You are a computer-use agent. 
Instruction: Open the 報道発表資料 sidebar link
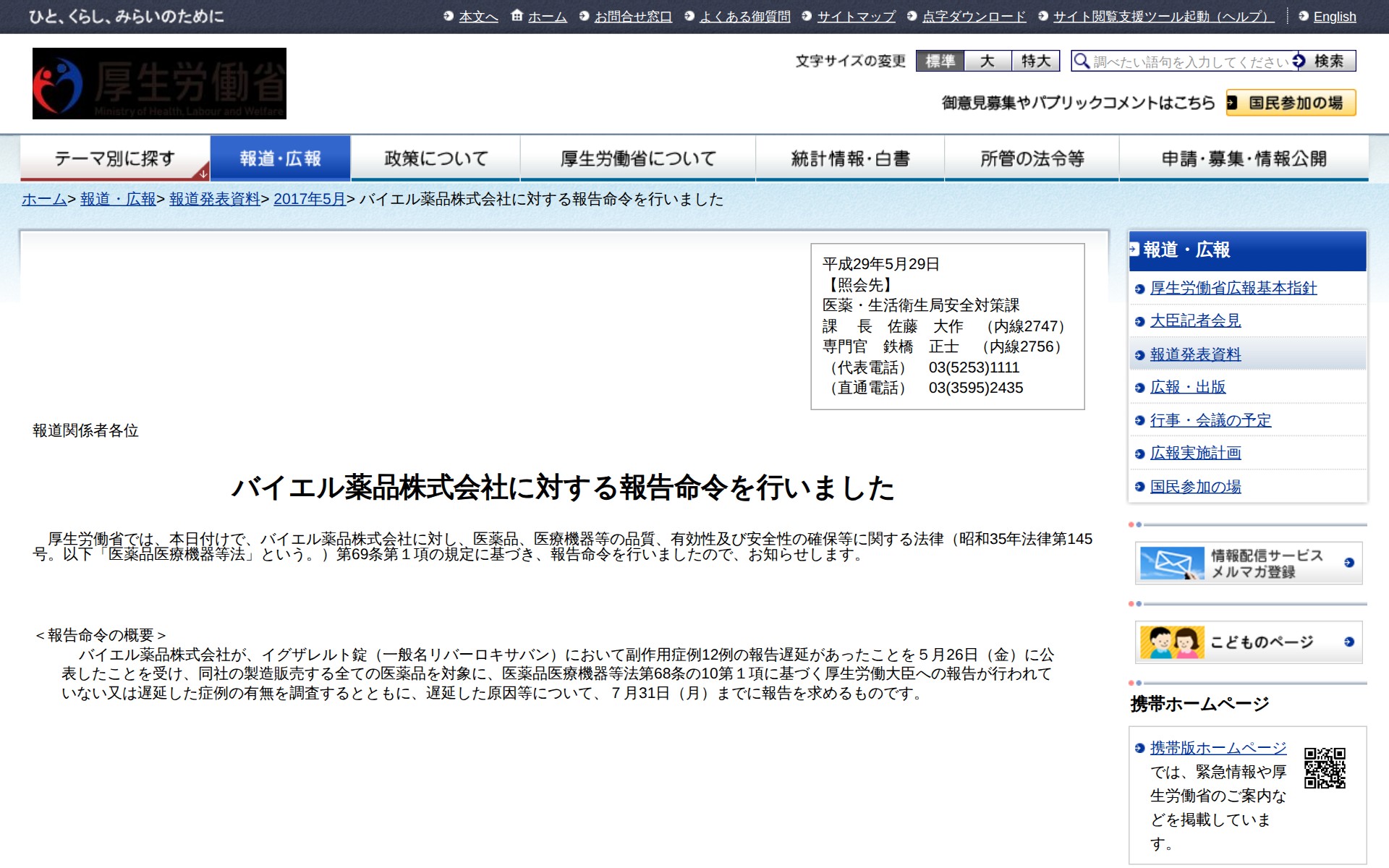coord(1195,354)
